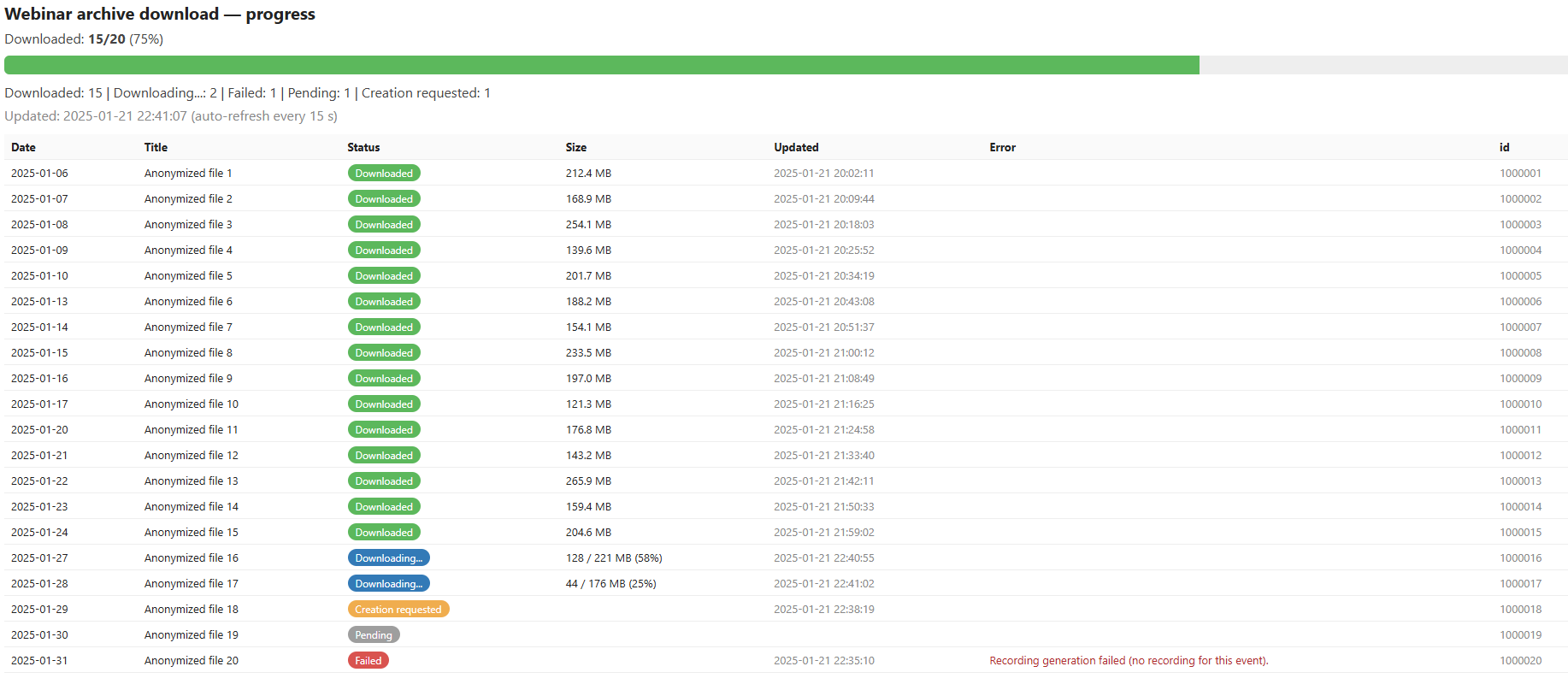Click the size value 265.9 MB

(x=588, y=481)
